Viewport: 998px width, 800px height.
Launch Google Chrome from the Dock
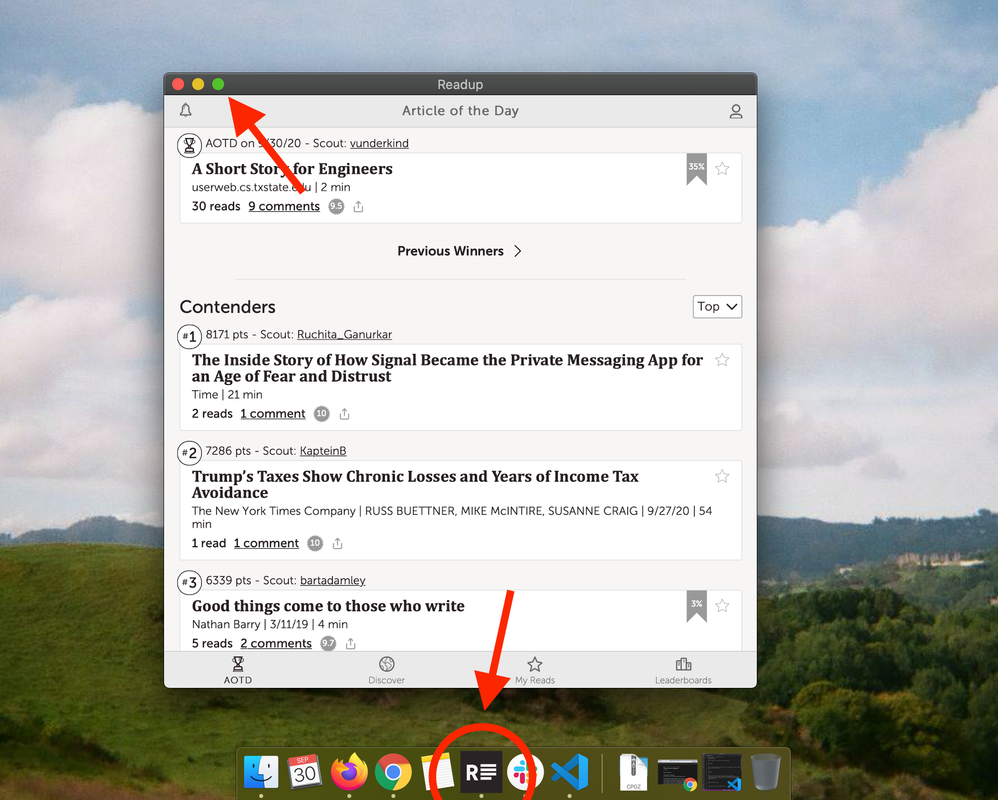pyautogui.click(x=393, y=772)
